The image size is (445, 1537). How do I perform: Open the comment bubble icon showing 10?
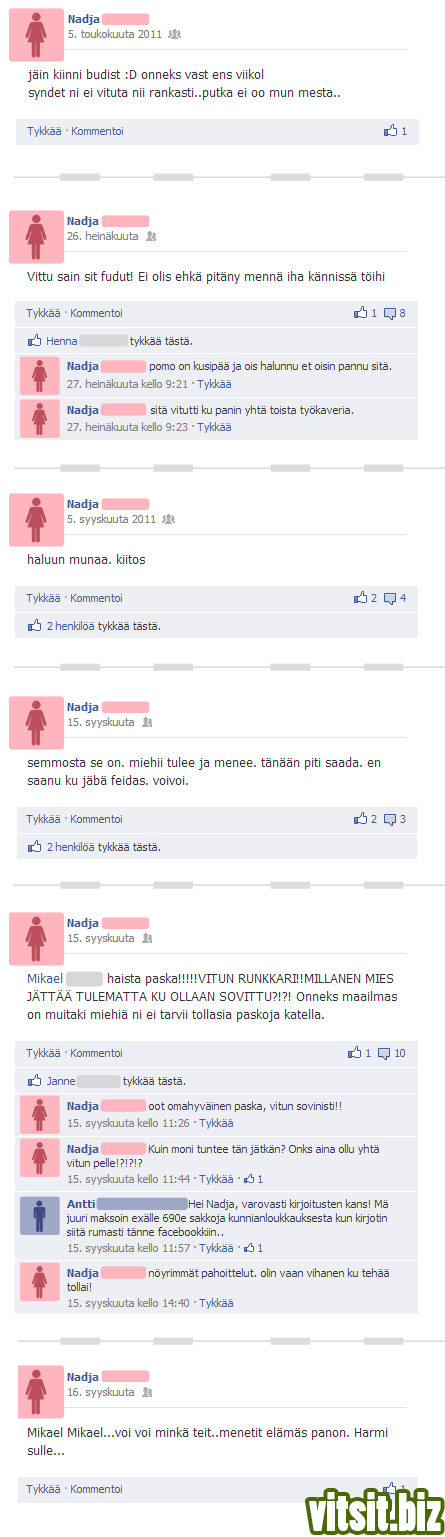coord(384,1053)
